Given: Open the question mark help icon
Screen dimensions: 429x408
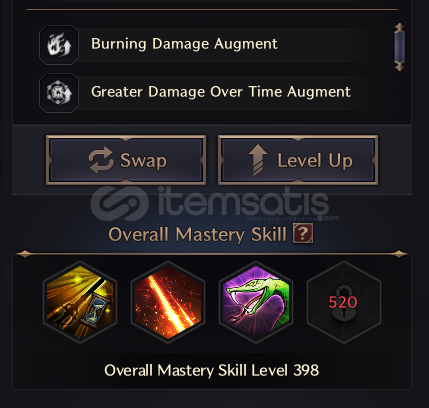Looking at the screenshot, I should tap(303, 233).
